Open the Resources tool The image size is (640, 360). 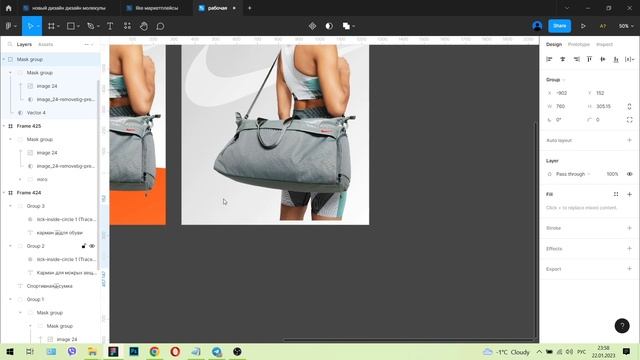point(127,26)
